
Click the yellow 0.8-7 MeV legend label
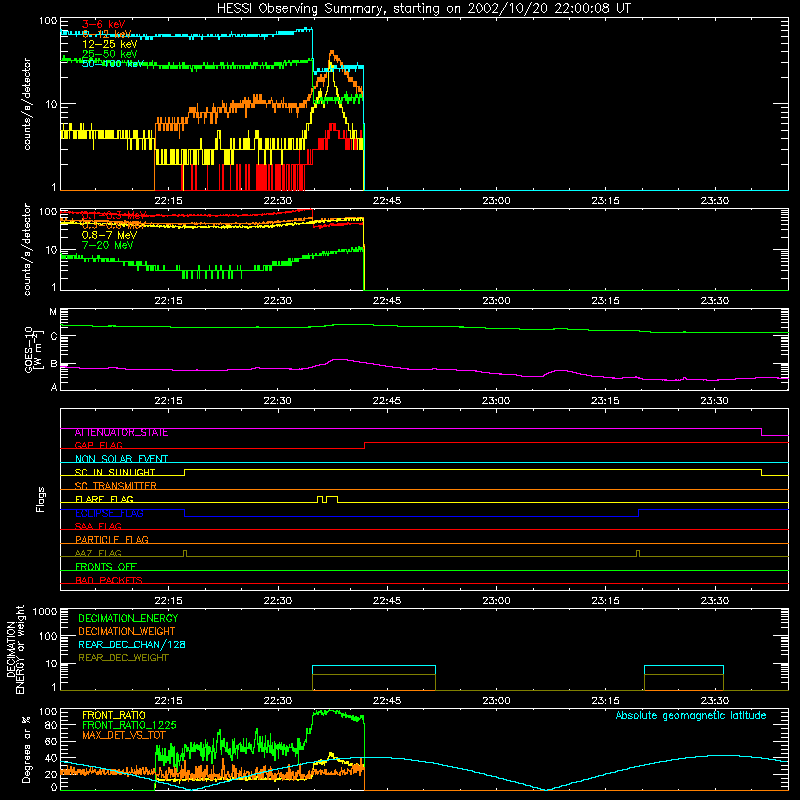(109, 235)
